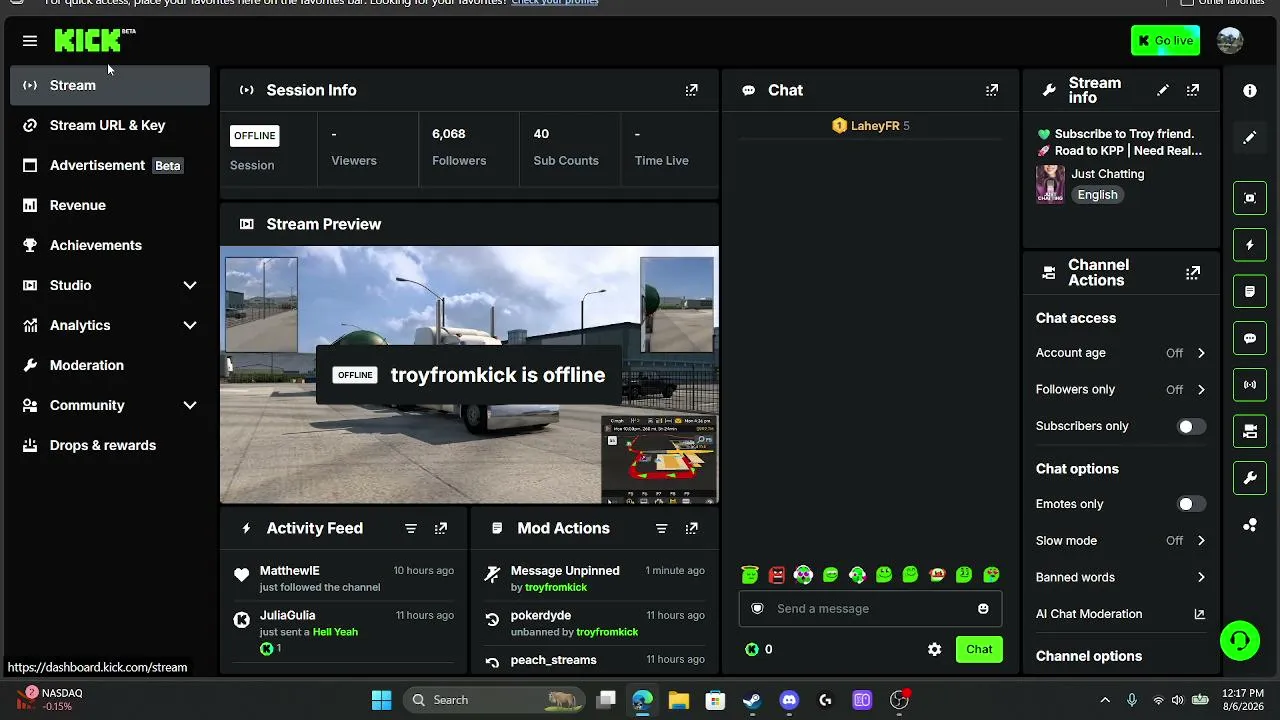Click the English language tag
1280x720 pixels.
(x=1097, y=195)
